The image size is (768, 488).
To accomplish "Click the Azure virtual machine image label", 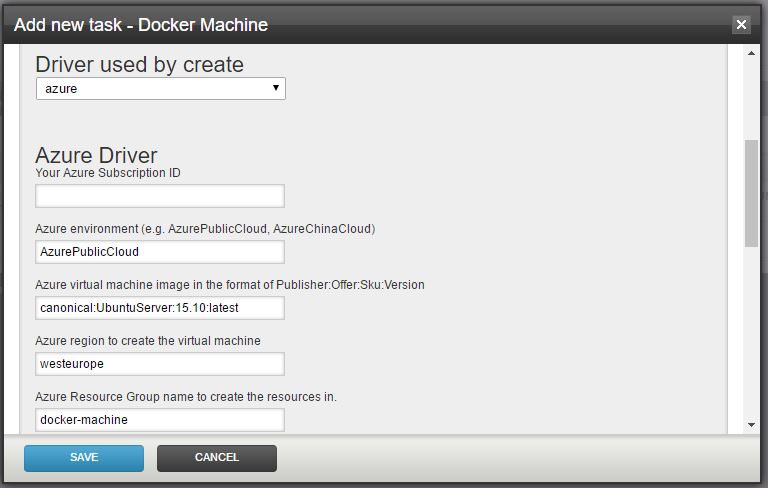I will click(x=230, y=285).
